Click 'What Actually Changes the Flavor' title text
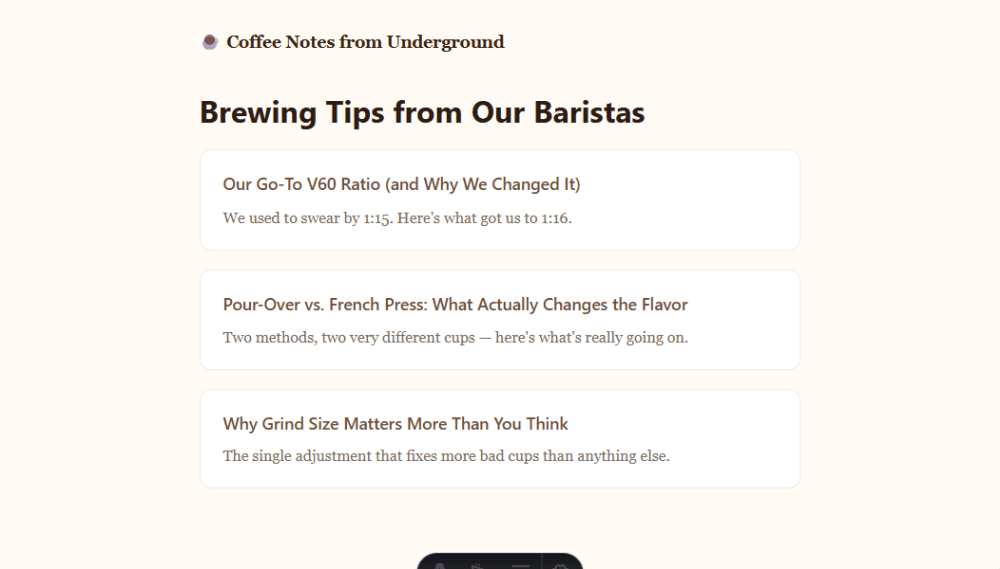The height and width of the screenshot is (569, 1000). 560,304
